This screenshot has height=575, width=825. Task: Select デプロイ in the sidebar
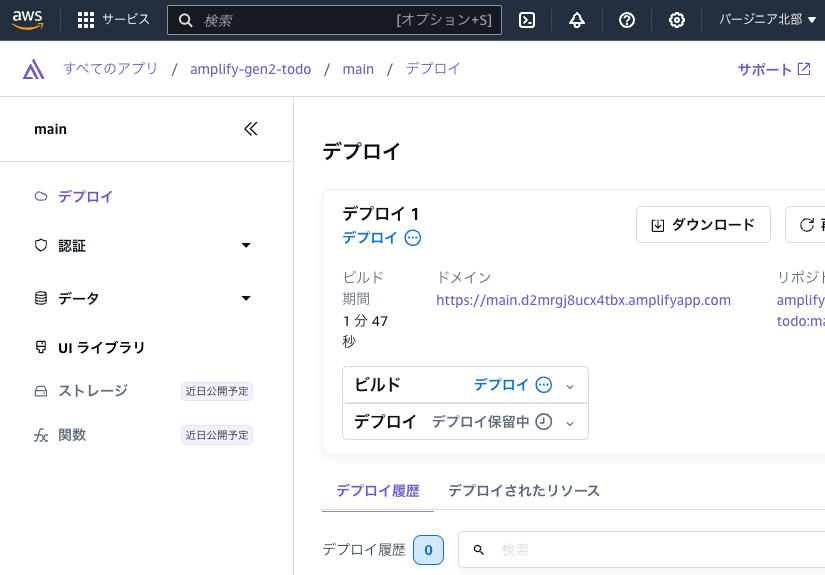click(x=85, y=197)
